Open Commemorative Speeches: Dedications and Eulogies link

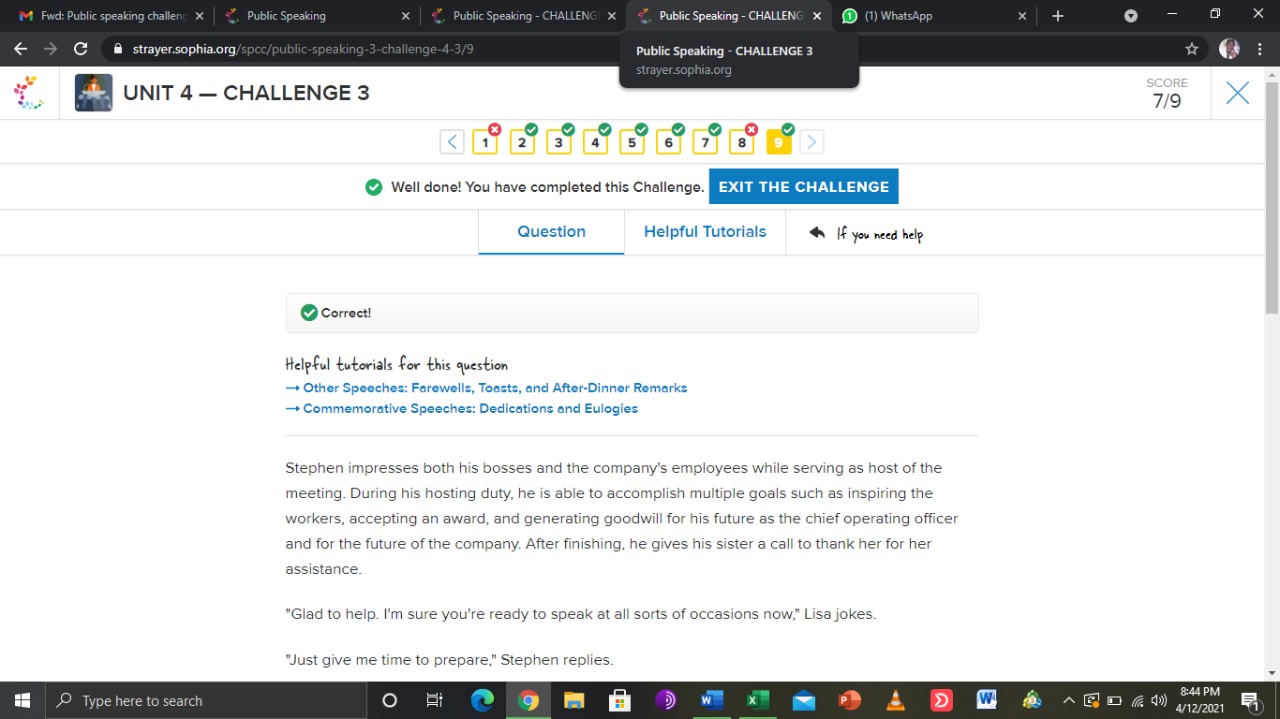click(x=470, y=409)
